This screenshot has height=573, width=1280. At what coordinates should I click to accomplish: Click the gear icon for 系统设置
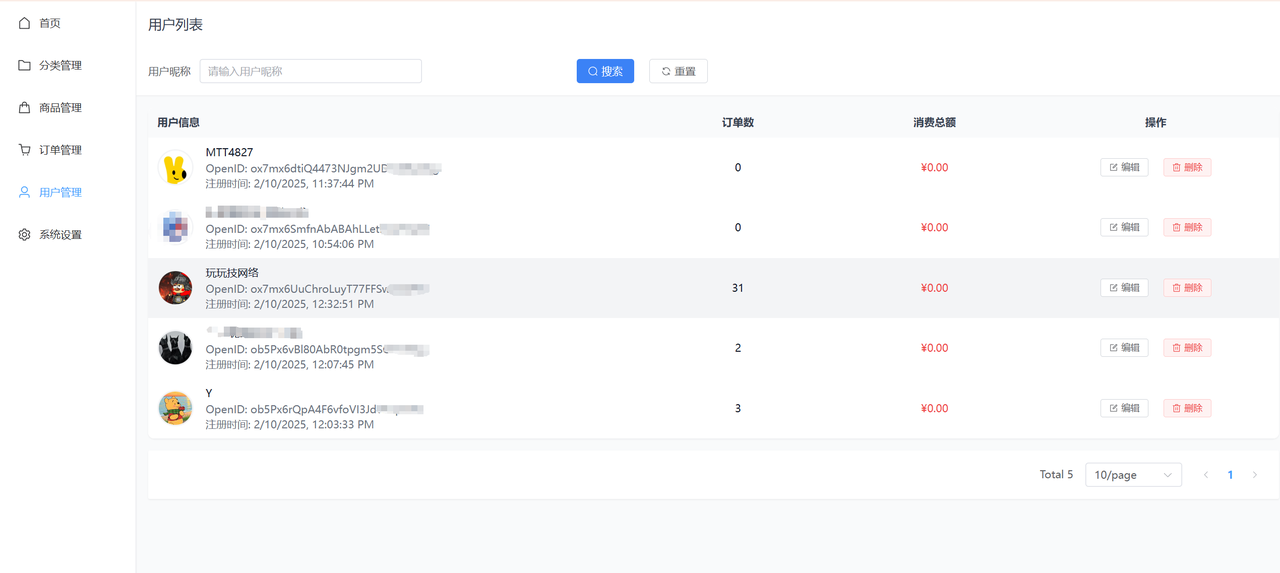point(24,234)
